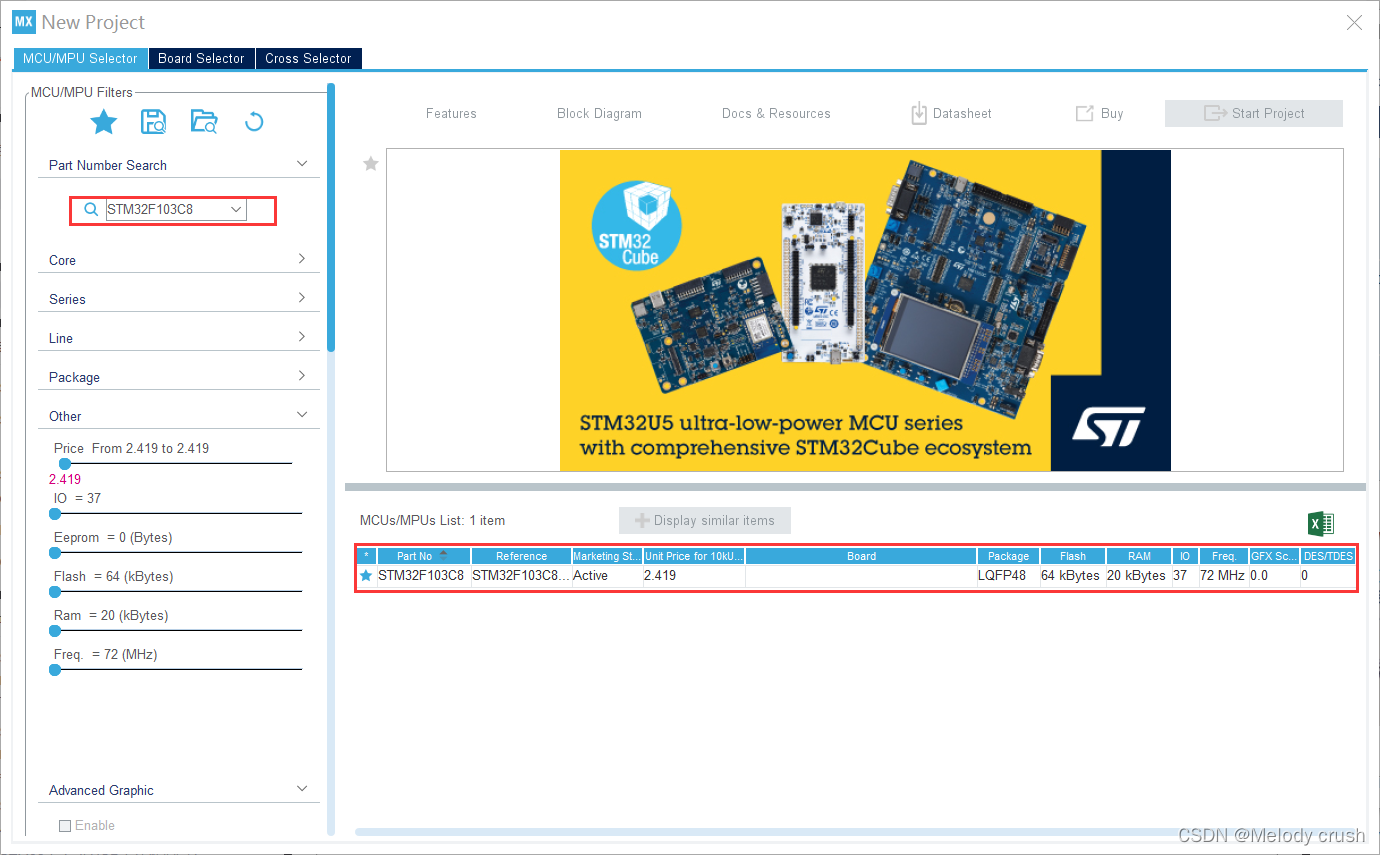Click the 2.419 unit price cell
Screen dimensions: 1380x855
click(694, 576)
